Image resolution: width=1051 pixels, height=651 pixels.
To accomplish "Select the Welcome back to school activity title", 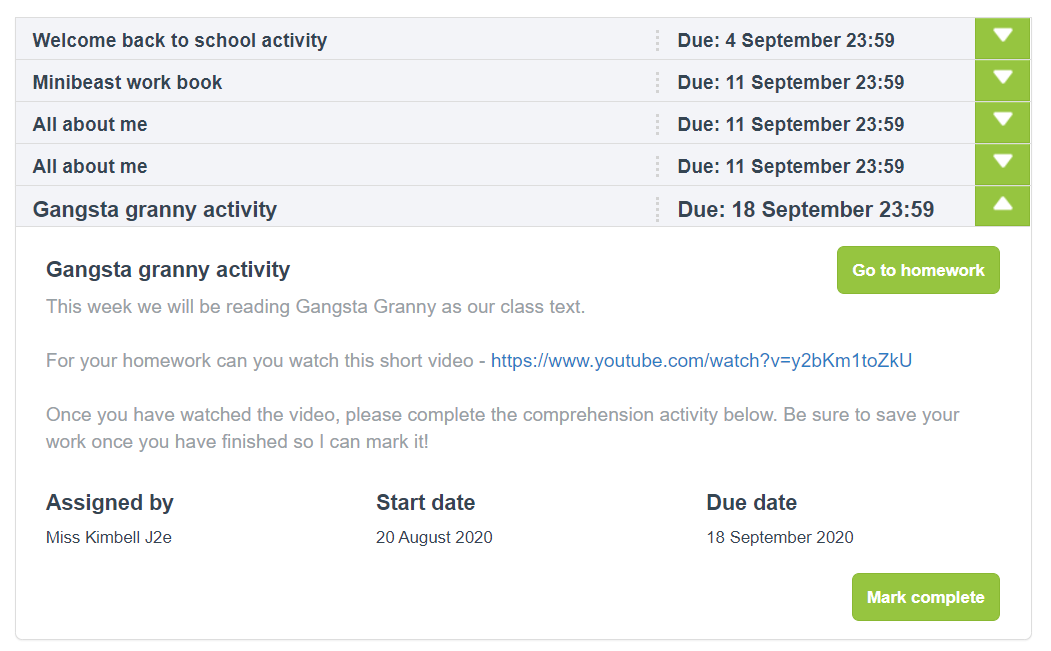I will [180, 41].
